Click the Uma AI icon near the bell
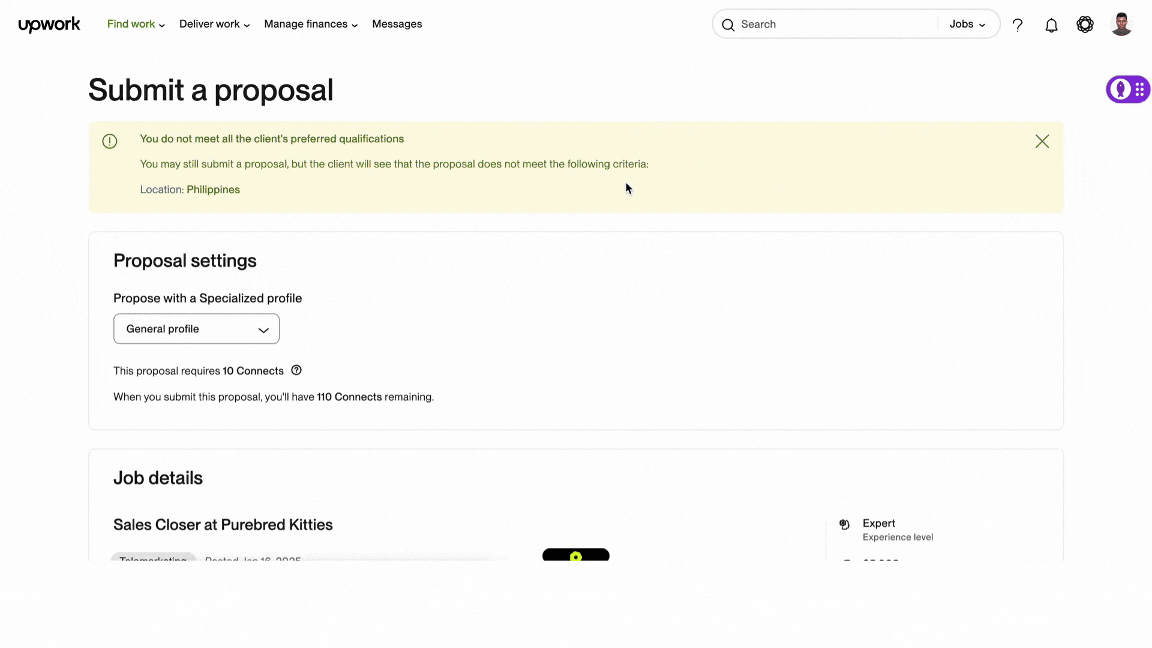The image size is (1152, 648). 1085,24
